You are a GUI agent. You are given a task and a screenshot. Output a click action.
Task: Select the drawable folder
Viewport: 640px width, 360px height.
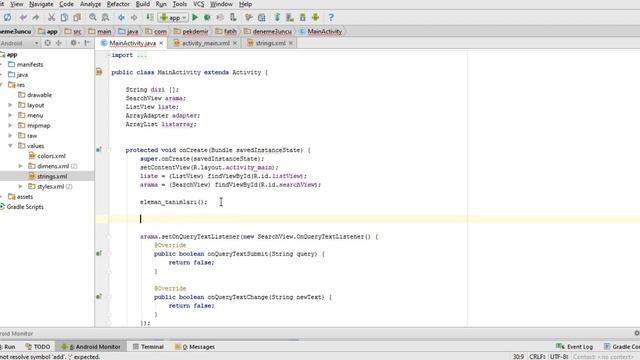(35, 95)
